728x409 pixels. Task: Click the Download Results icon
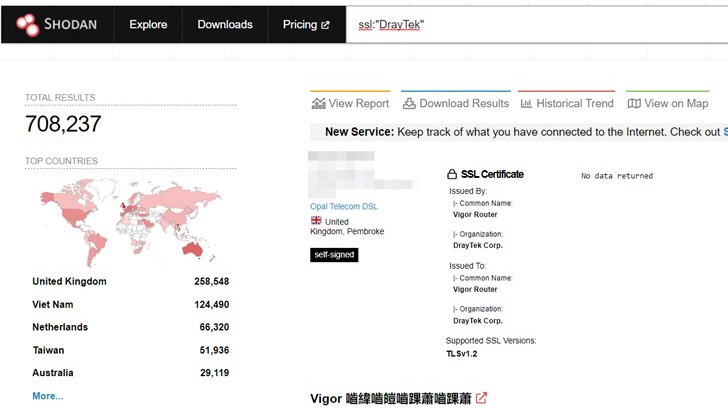(x=409, y=104)
